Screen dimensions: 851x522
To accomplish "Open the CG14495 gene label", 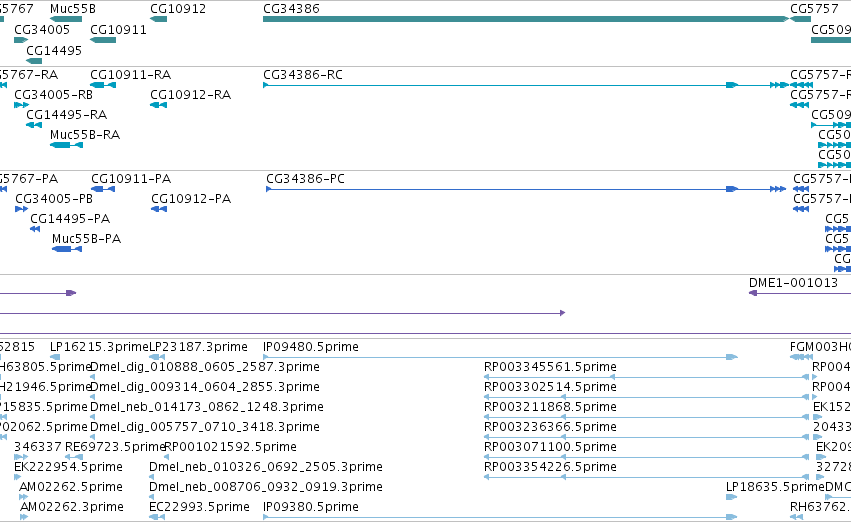I will (x=54, y=50).
